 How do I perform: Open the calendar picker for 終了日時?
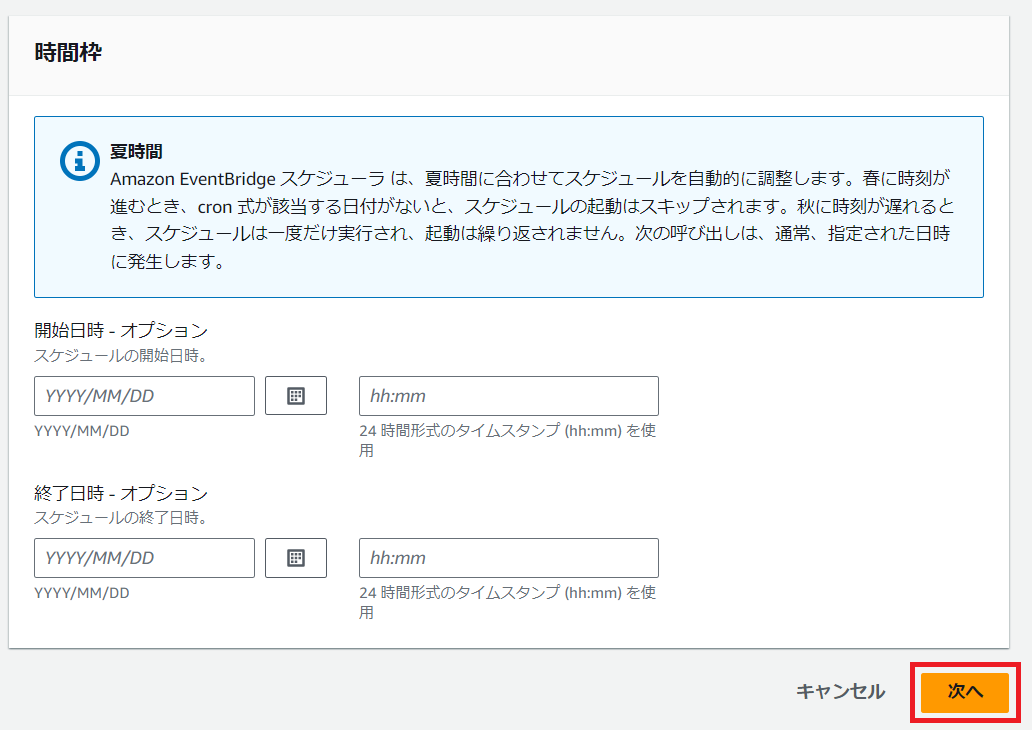[x=296, y=558]
